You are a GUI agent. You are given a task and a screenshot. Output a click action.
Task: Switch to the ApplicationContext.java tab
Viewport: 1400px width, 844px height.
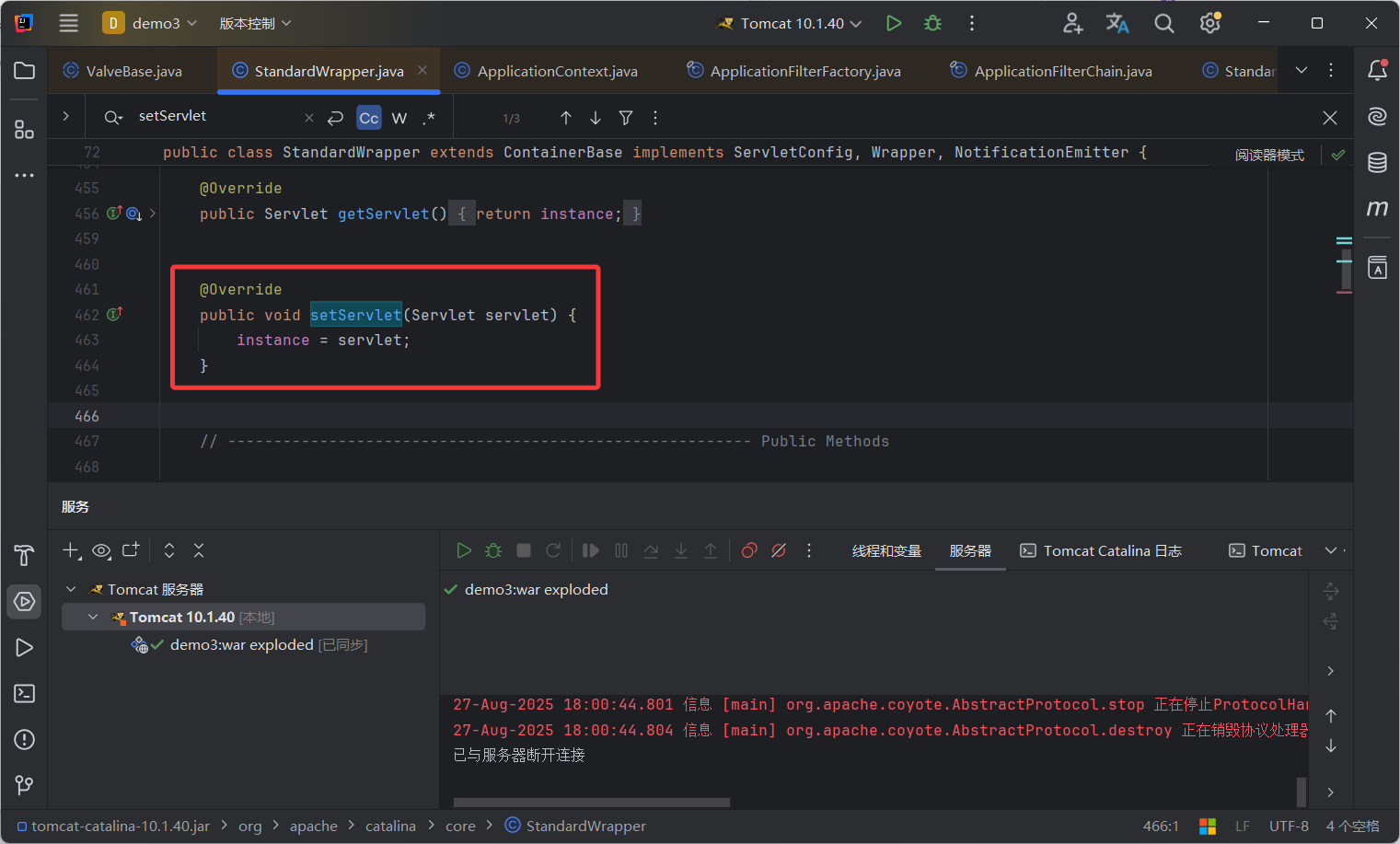tap(556, 71)
